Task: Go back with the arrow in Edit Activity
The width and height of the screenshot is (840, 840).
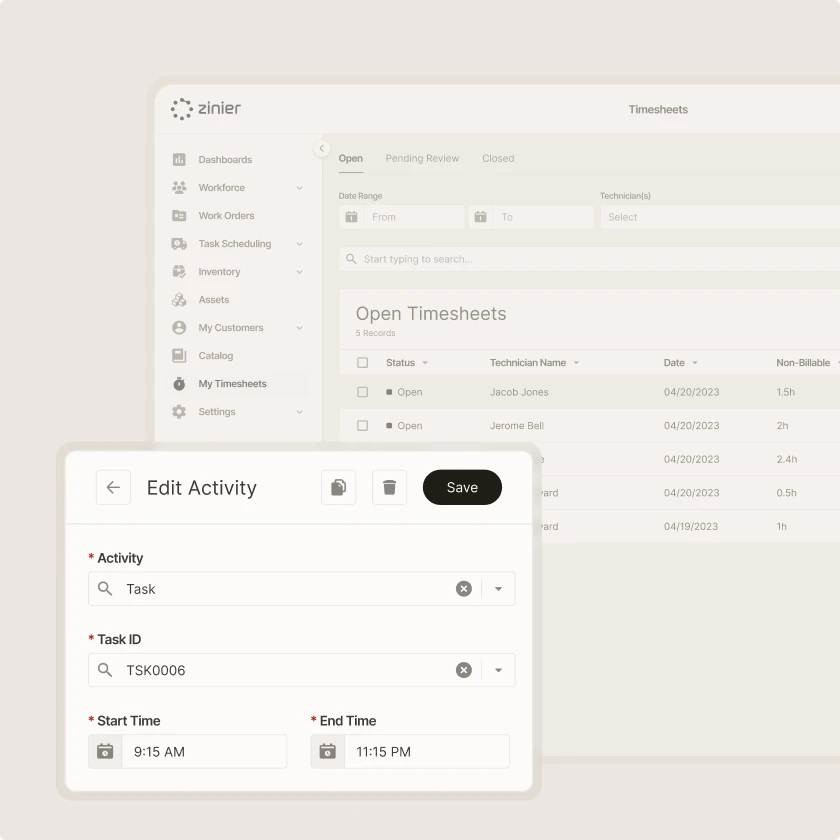Action: tap(113, 488)
